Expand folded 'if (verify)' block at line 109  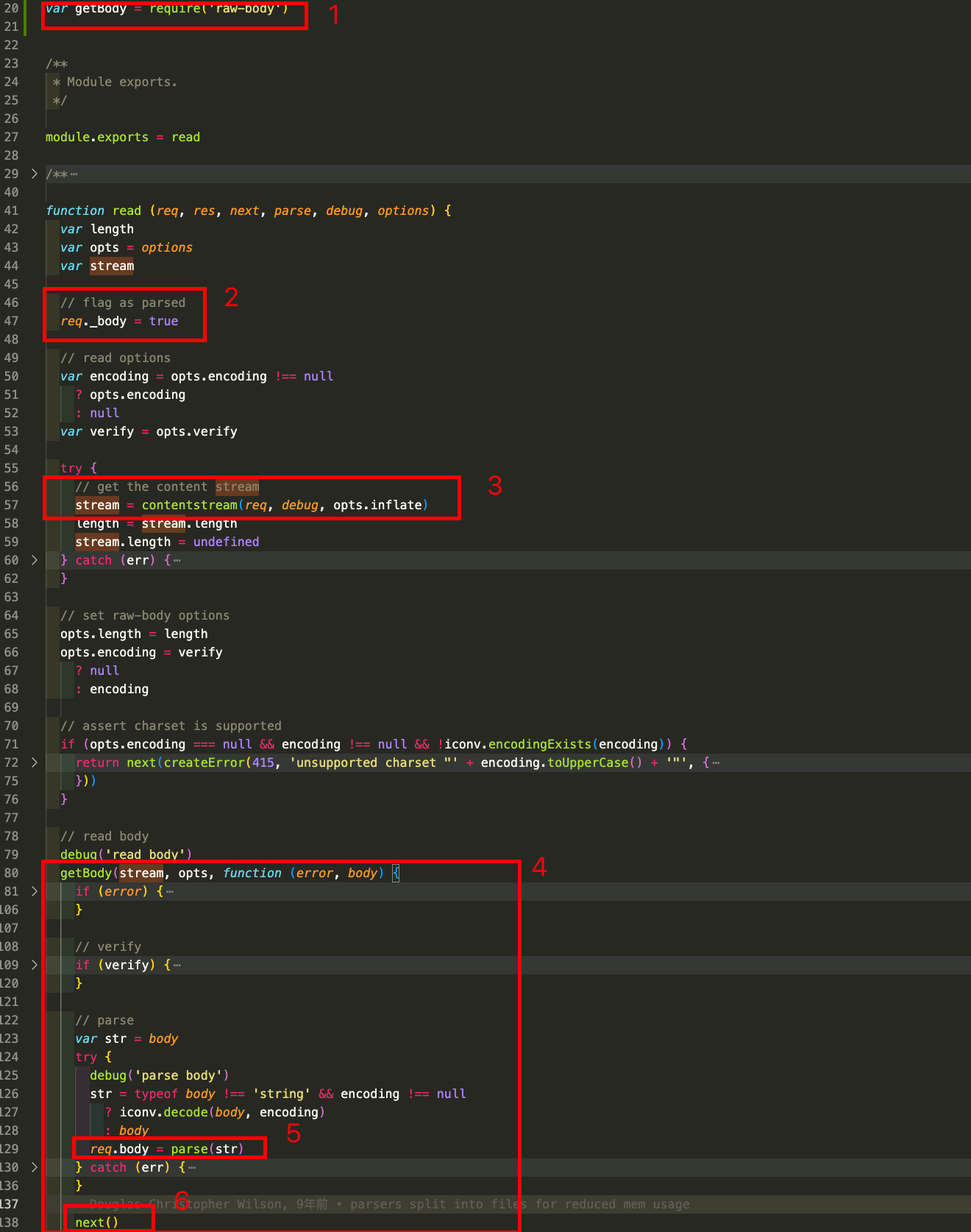point(35,965)
